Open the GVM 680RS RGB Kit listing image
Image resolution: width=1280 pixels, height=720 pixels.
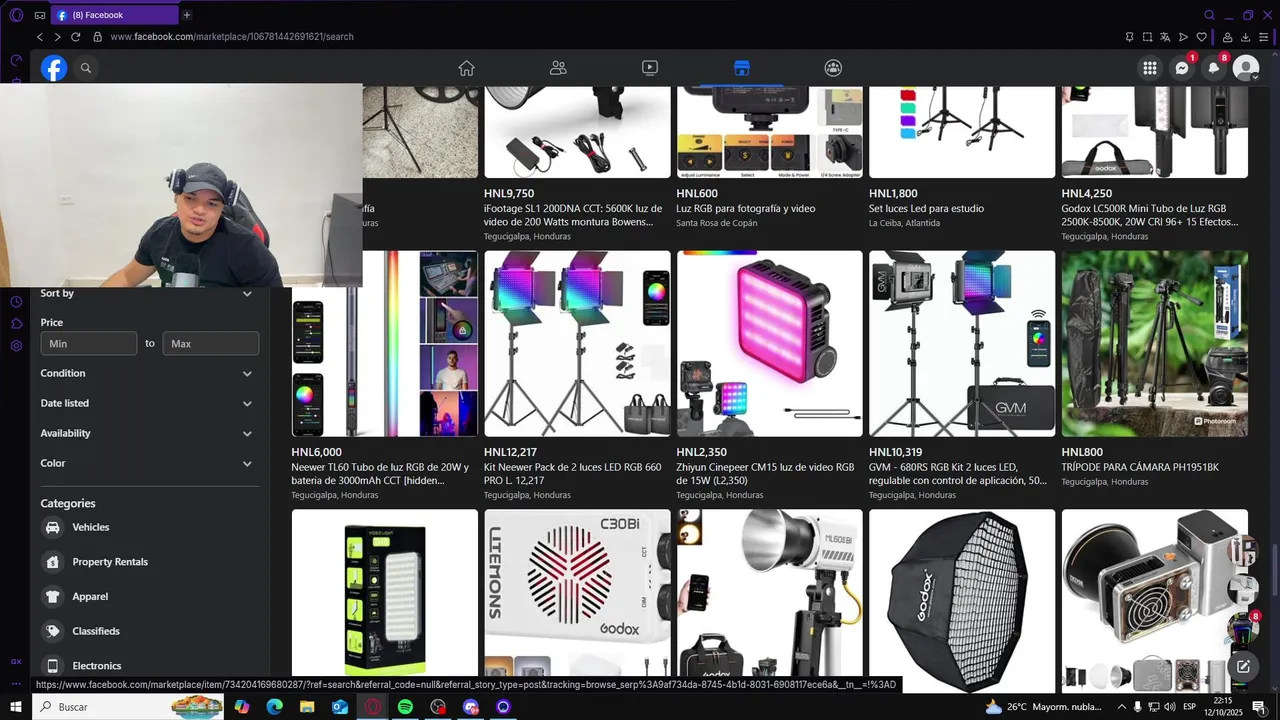pyautogui.click(x=962, y=343)
